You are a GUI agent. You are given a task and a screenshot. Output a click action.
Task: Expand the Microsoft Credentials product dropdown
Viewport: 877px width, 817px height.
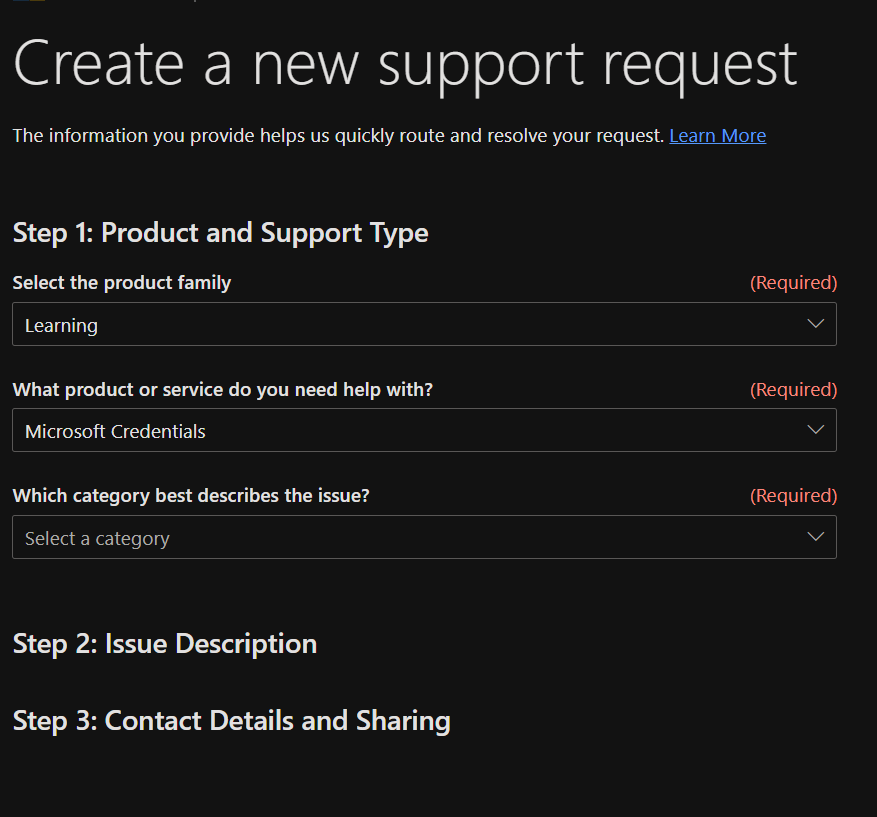coord(425,430)
